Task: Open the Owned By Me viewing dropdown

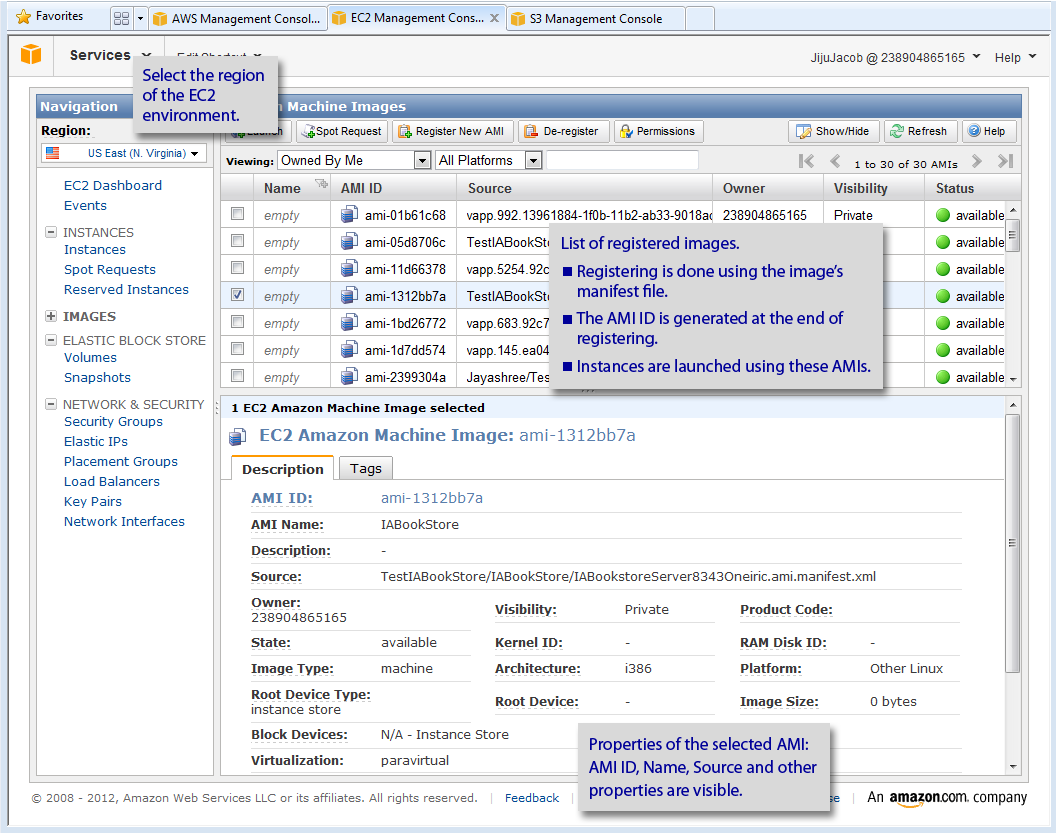Action: click(x=354, y=160)
